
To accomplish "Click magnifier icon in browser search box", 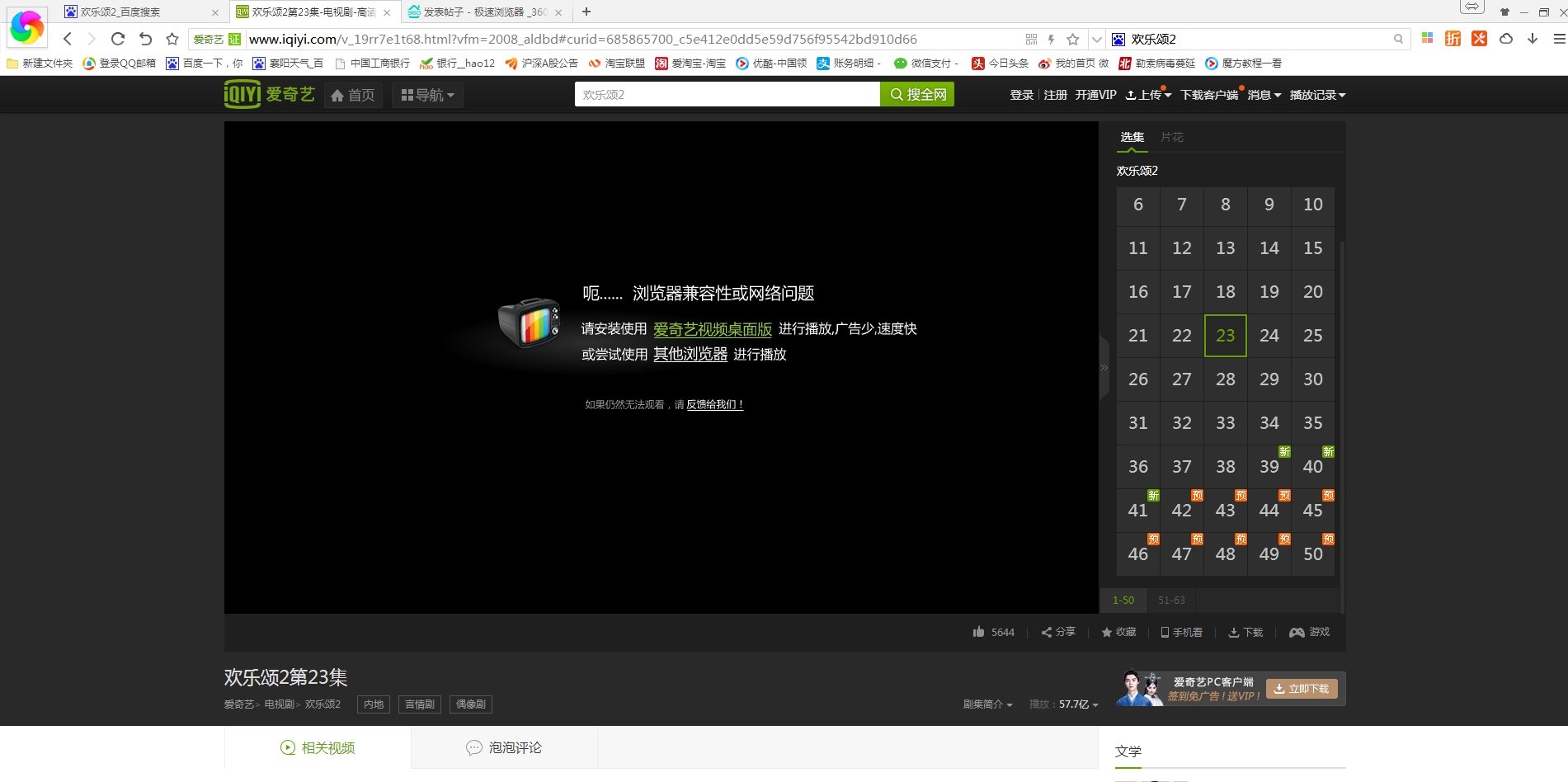I will (1398, 39).
